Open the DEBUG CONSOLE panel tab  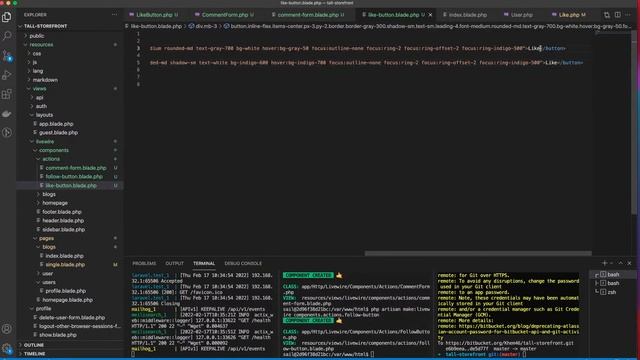[243, 264]
